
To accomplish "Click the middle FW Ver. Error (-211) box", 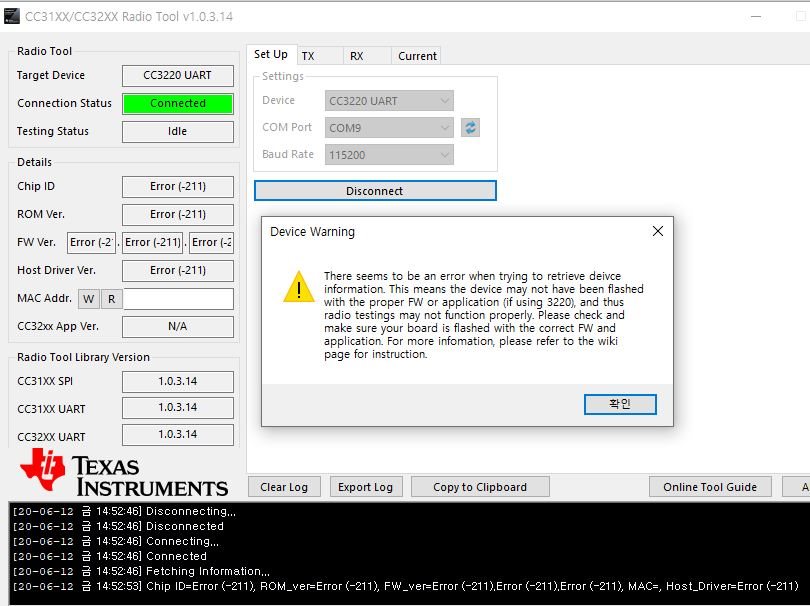I will (153, 242).
